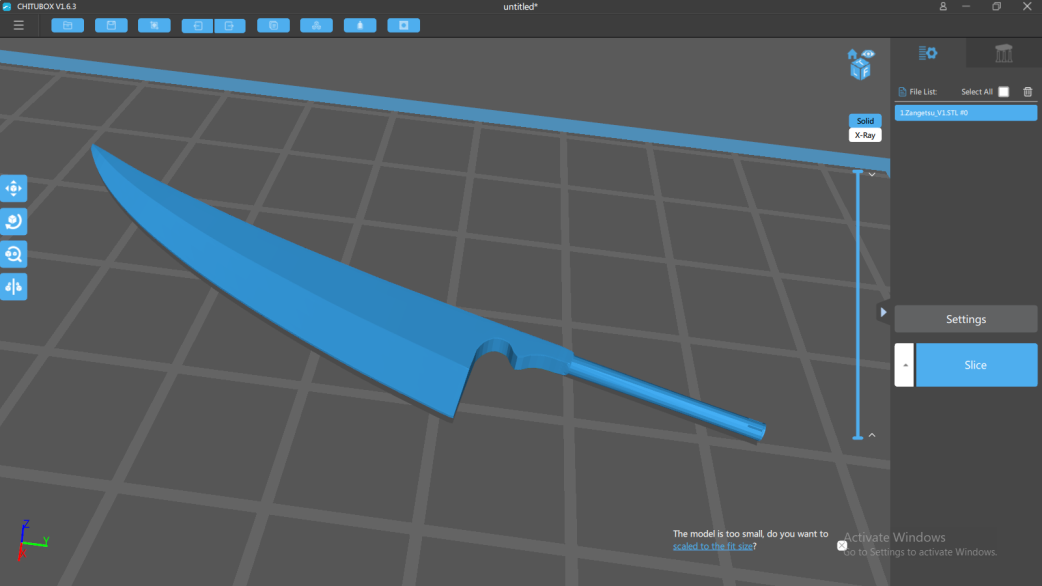Open the hamburger main menu
This screenshot has width=1042, height=586.
tap(19, 25)
